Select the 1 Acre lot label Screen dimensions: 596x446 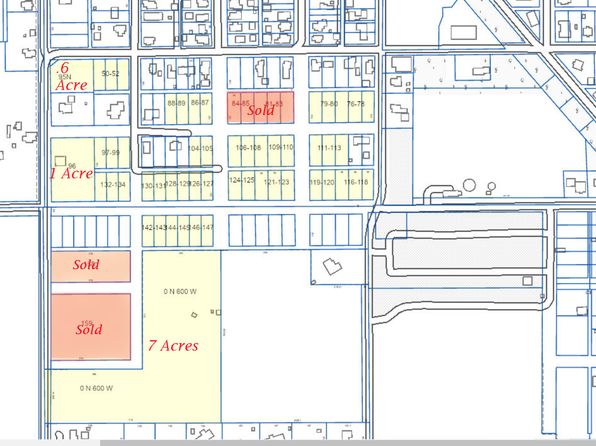[71, 173]
